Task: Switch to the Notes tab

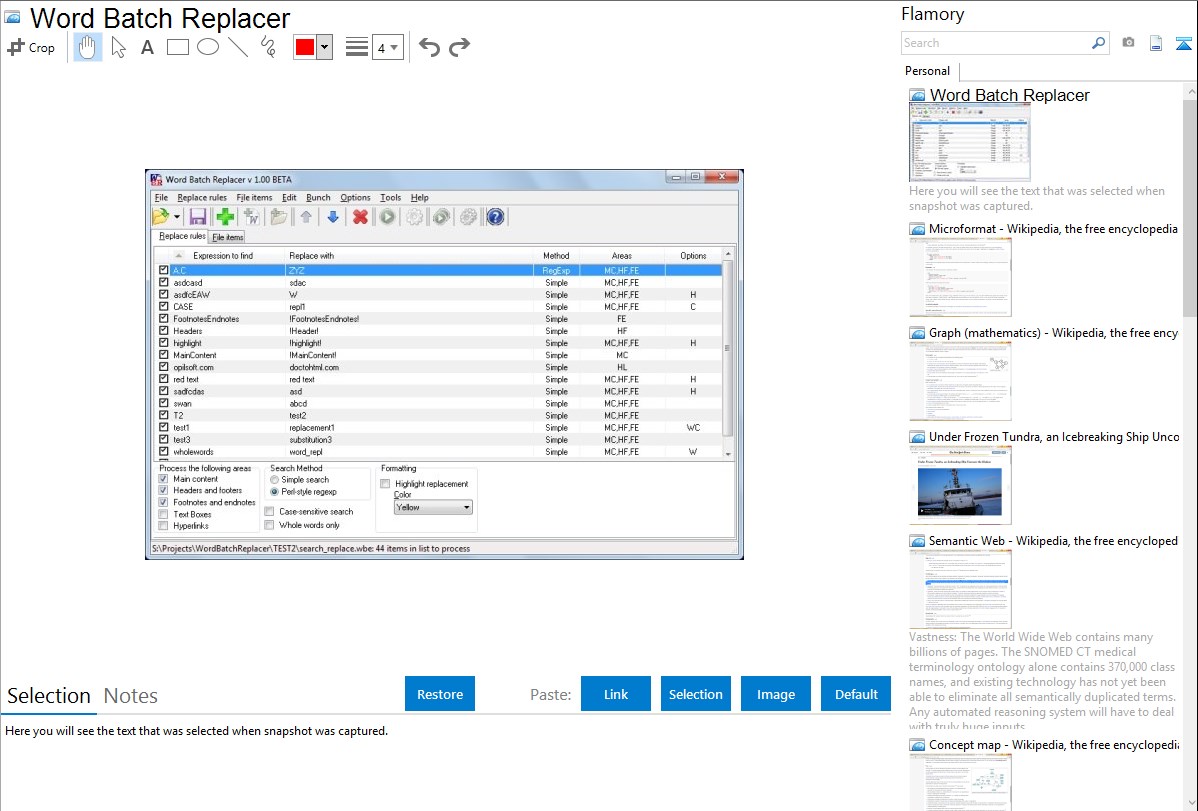Action: click(x=131, y=696)
